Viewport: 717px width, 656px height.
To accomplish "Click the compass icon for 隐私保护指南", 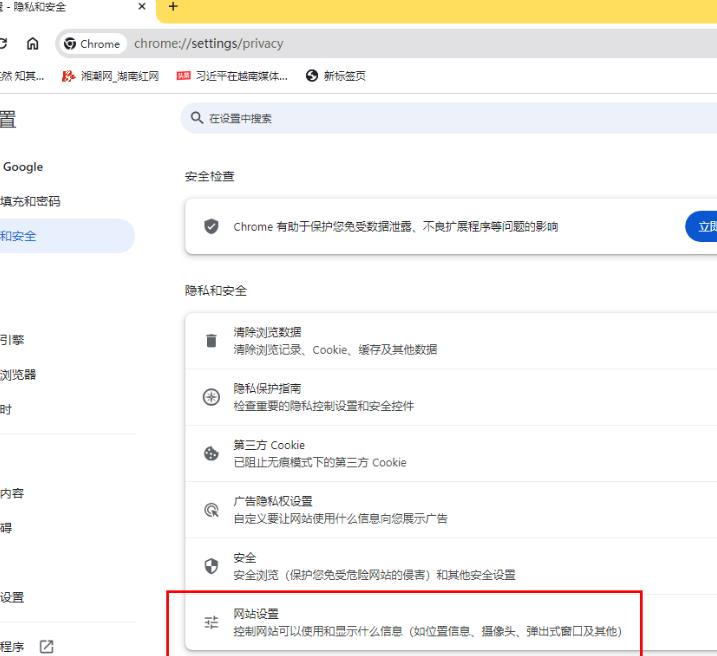I will (211, 397).
